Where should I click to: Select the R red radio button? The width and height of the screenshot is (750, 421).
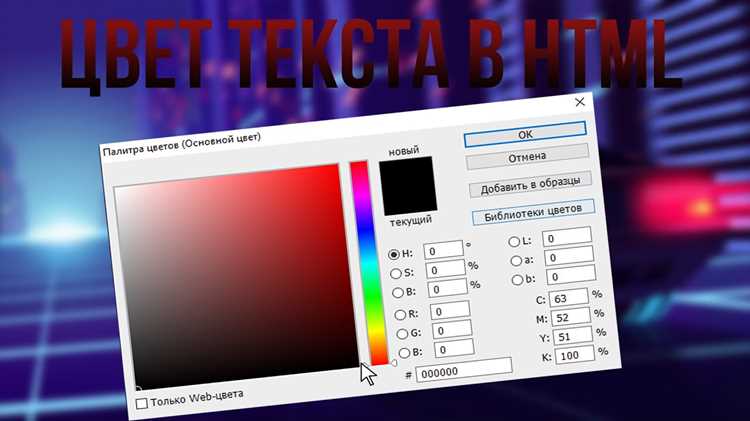tap(400, 315)
